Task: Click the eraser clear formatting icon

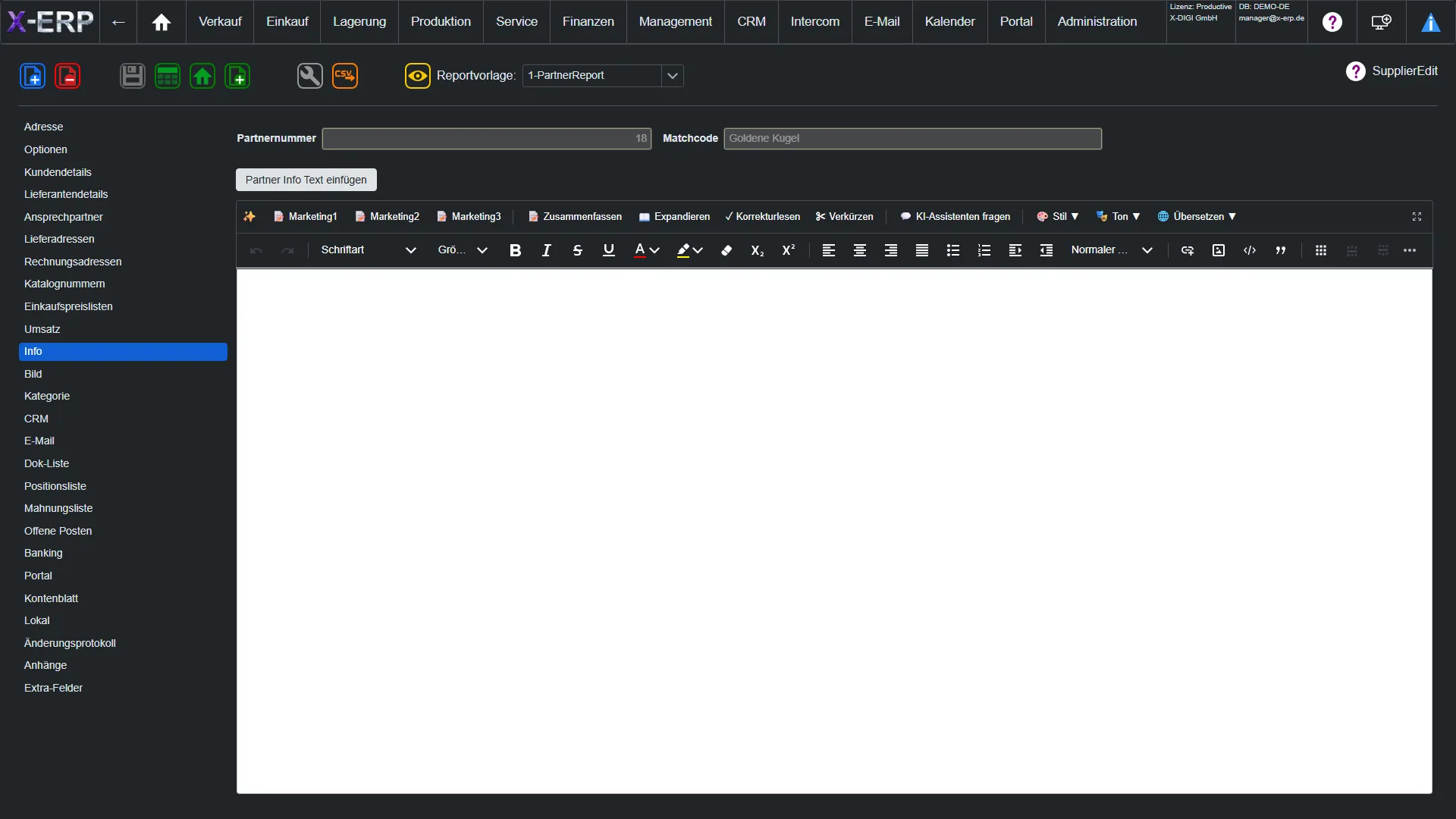Action: 726,250
